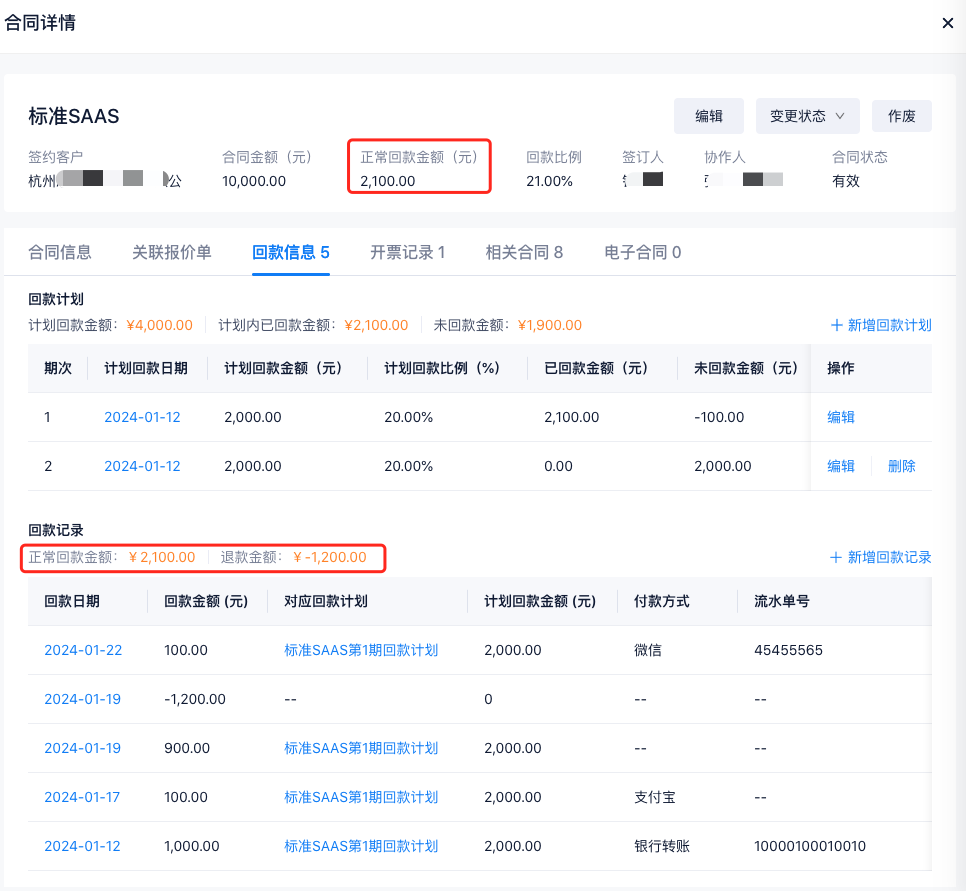Edit the first-period payment plan row

(841, 417)
